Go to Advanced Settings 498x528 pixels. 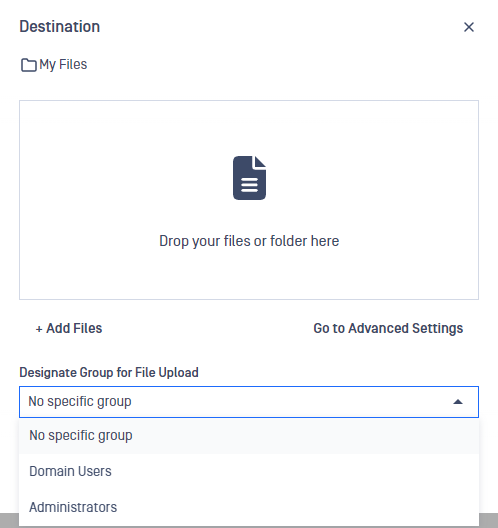coord(388,328)
